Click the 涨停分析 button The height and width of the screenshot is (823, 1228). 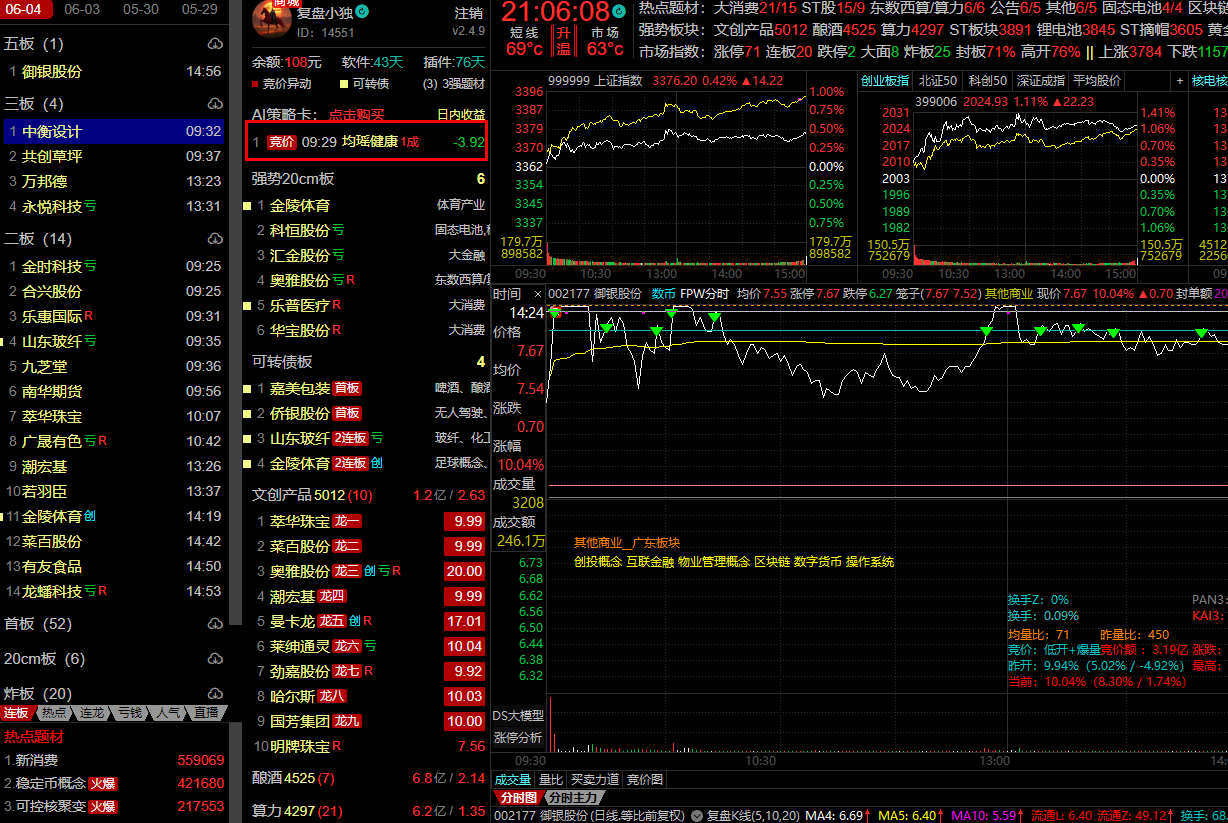coord(518,739)
